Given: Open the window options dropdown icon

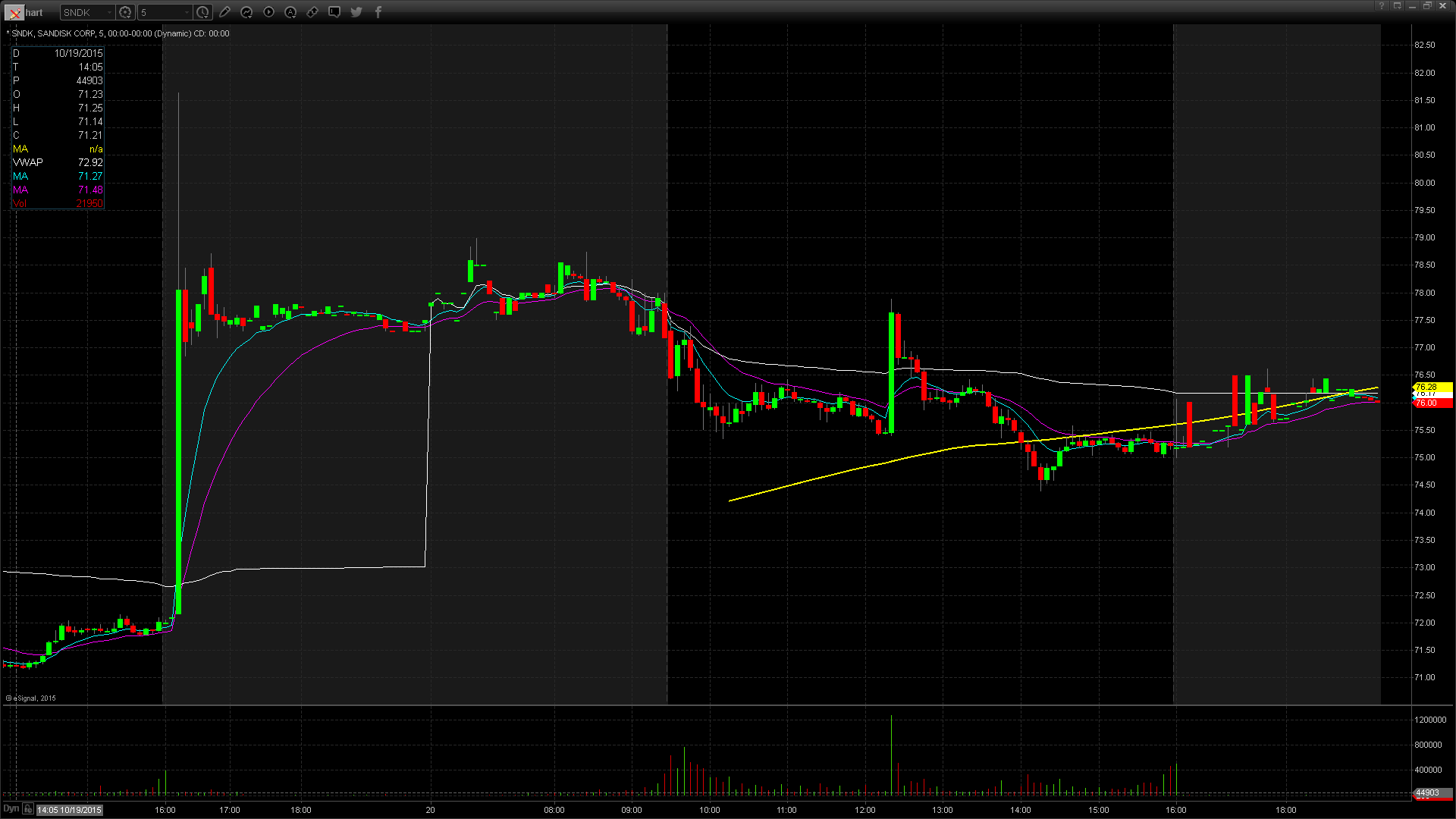Looking at the screenshot, I should click(x=1397, y=6).
